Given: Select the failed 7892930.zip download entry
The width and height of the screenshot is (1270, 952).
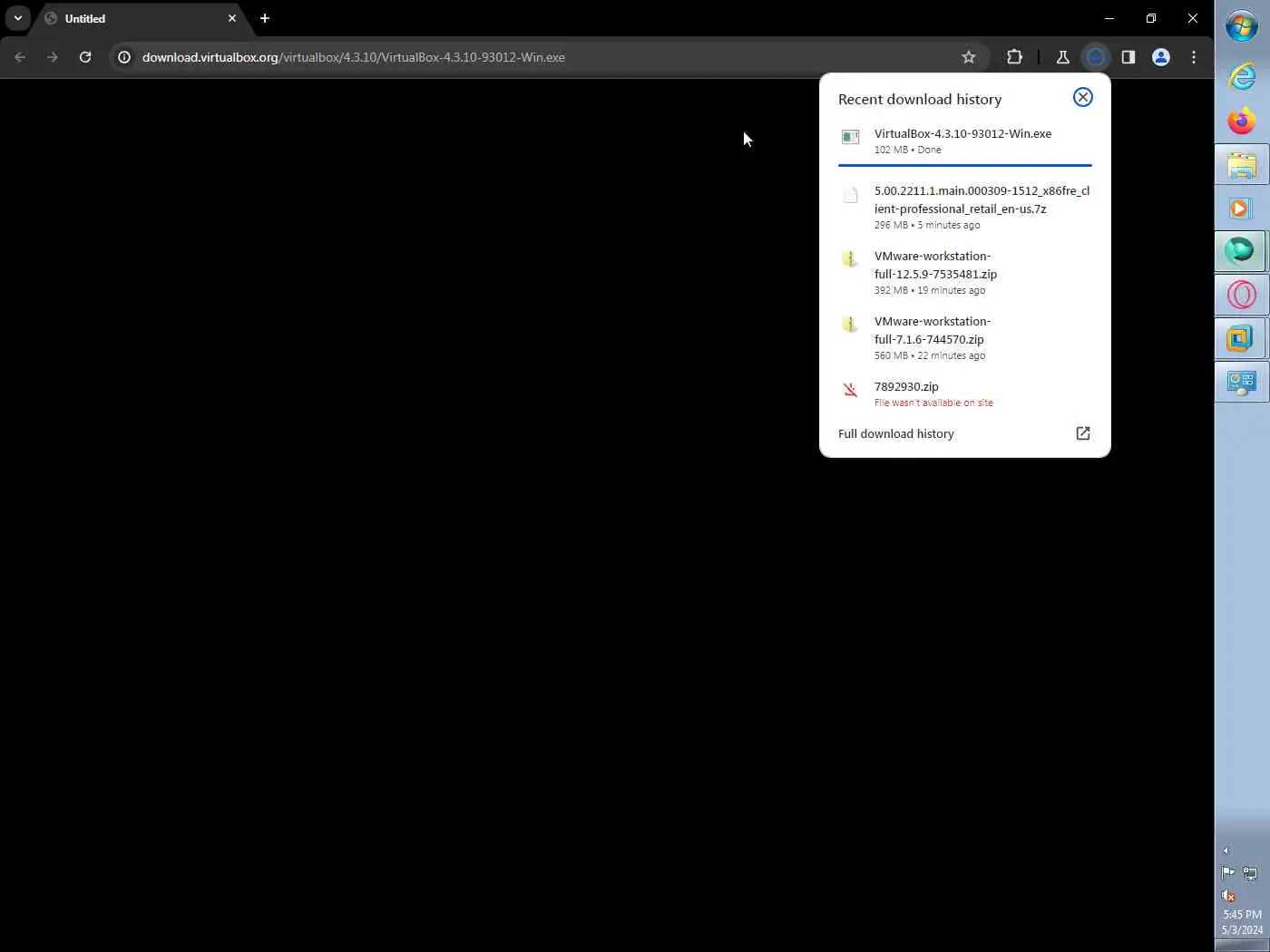Looking at the screenshot, I should (x=964, y=393).
